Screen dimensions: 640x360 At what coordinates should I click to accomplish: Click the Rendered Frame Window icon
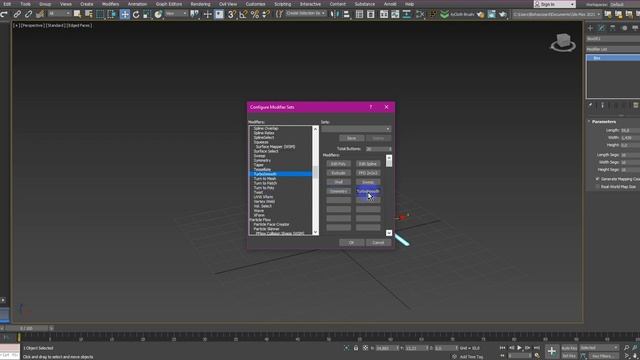(x=491, y=14)
